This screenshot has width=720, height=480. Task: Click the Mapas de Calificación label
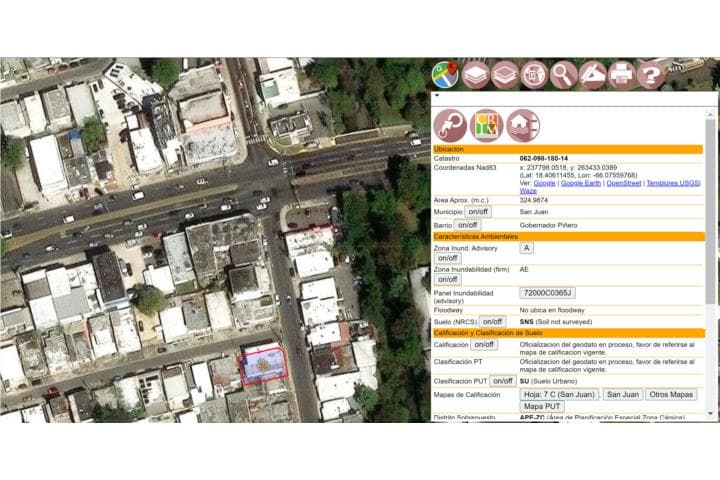coord(467,395)
